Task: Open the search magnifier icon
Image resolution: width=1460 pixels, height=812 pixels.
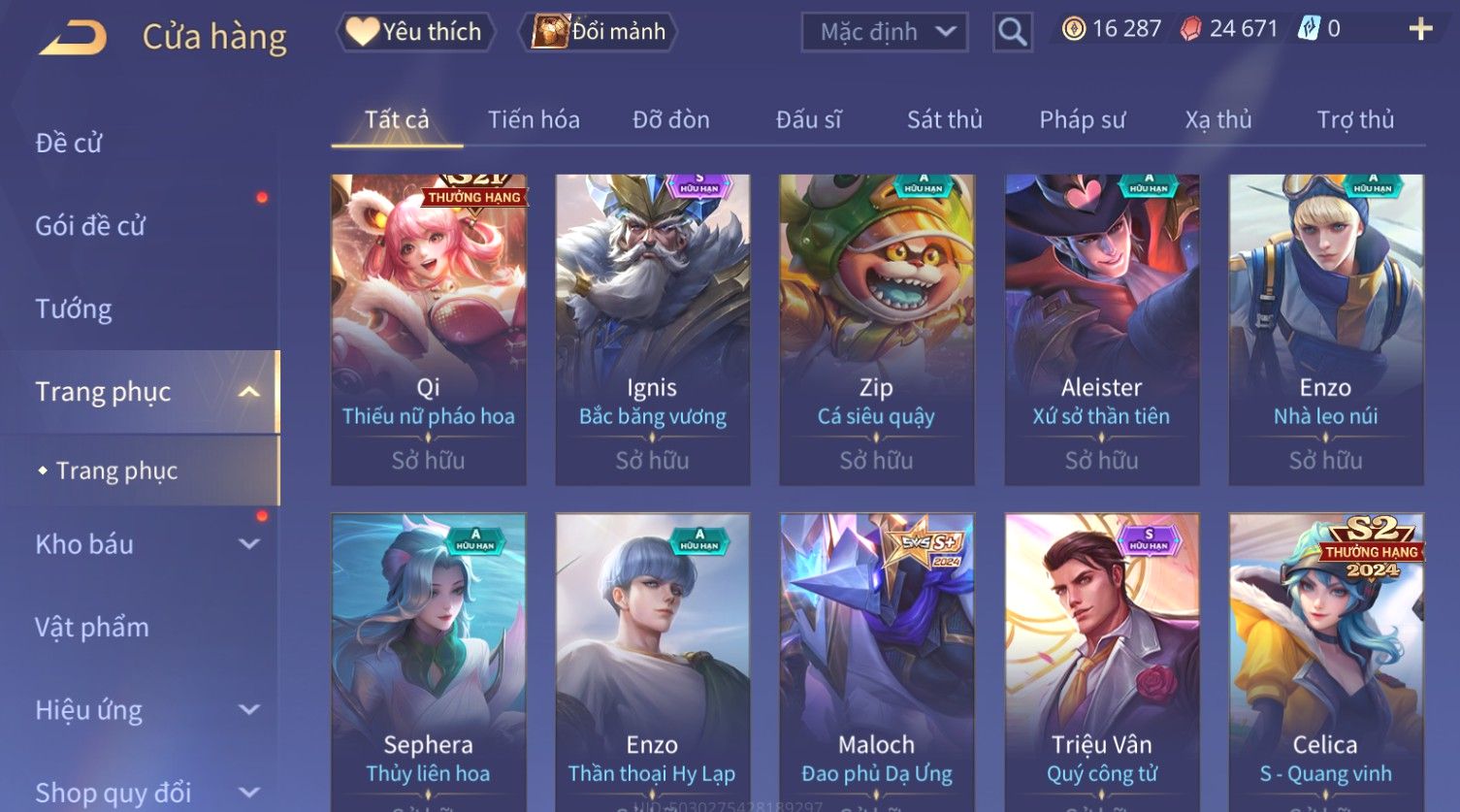Action: coord(1012,32)
